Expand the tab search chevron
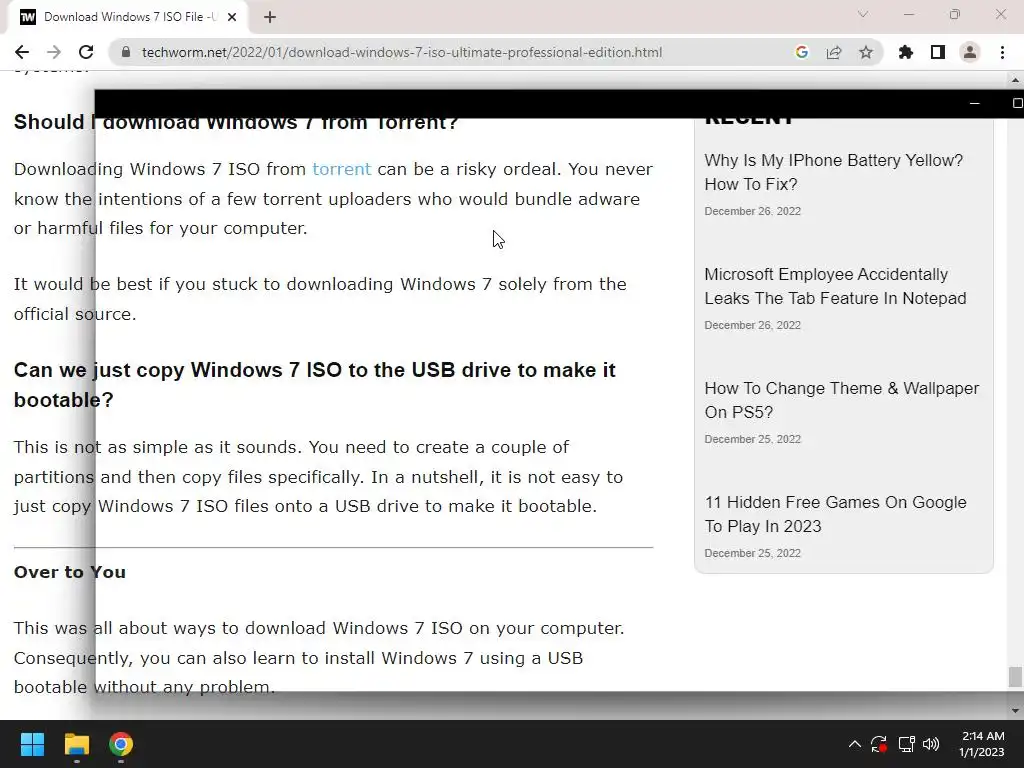Image resolution: width=1024 pixels, height=768 pixels. 863,14
